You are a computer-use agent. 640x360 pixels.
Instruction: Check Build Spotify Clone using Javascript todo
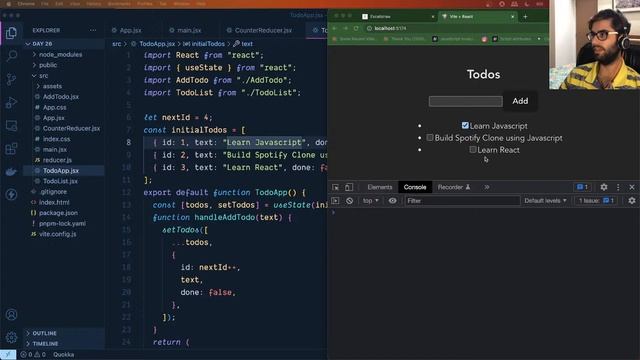click(x=430, y=138)
